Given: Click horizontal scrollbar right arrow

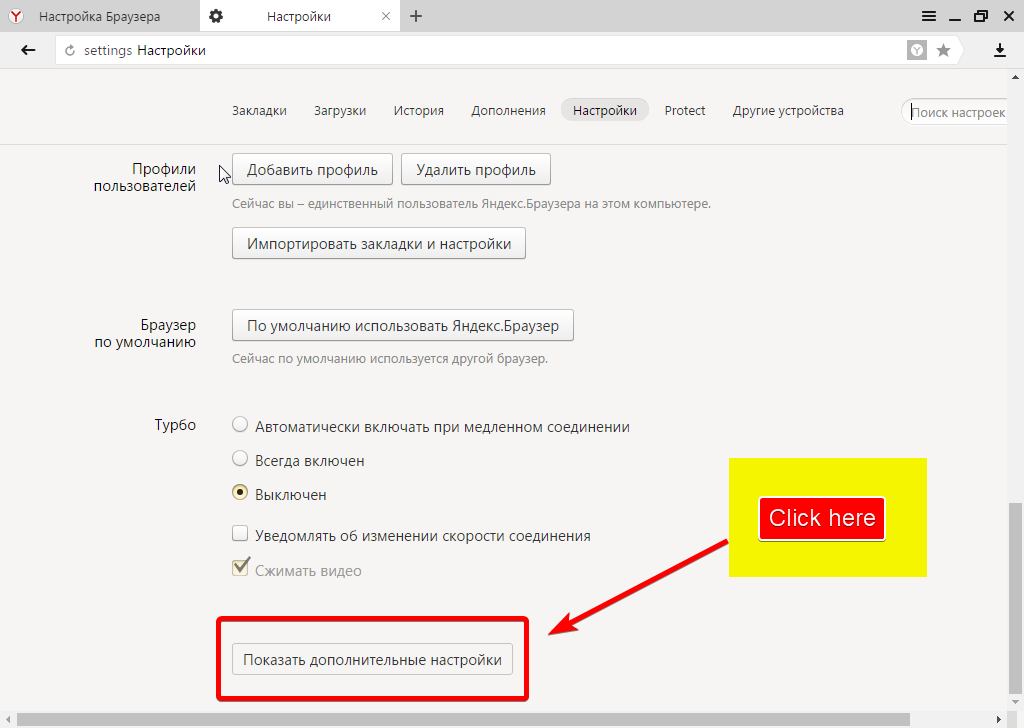Looking at the screenshot, I should coord(999,720).
